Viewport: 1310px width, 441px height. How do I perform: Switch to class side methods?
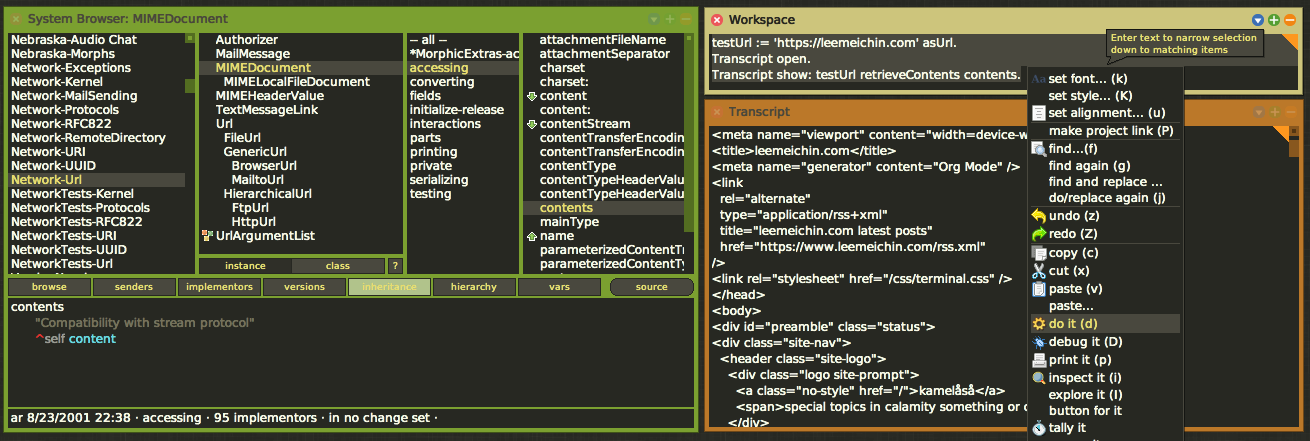click(x=338, y=266)
